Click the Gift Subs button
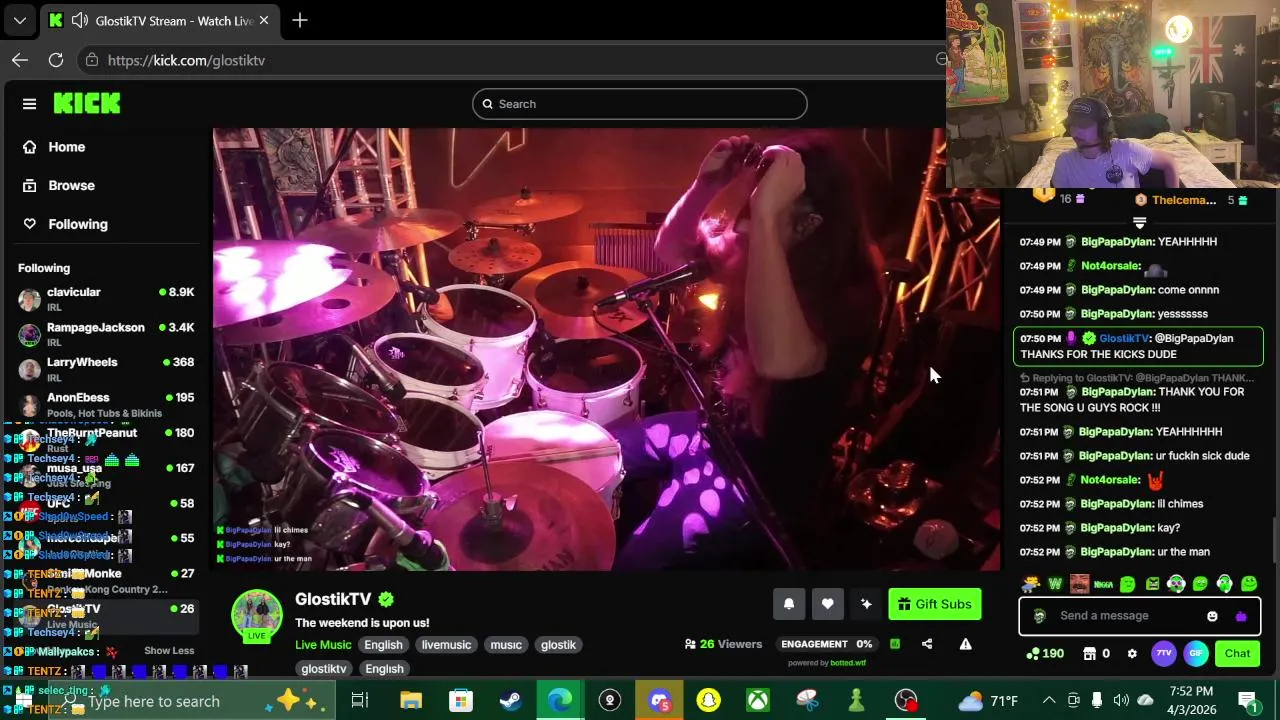The image size is (1280, 720). 935,604
